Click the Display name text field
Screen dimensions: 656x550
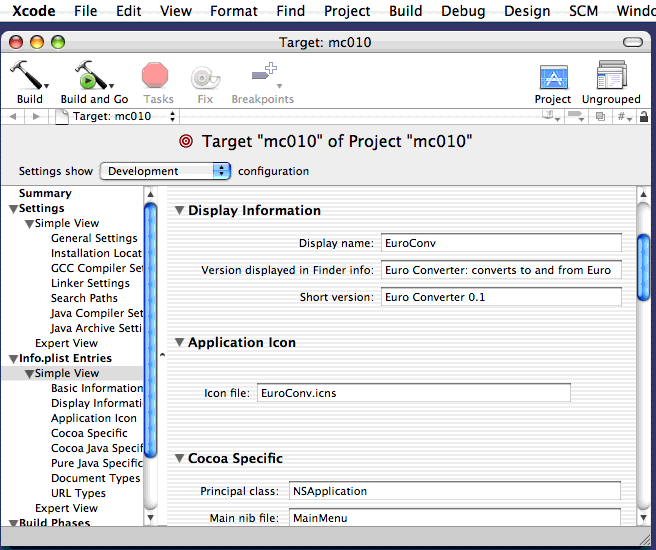(500, 243)
